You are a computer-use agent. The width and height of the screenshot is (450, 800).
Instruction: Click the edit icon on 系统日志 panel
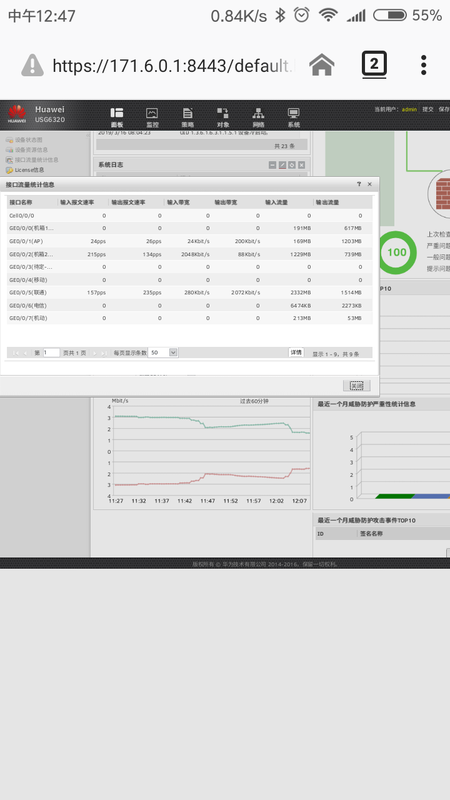(x=282, y=165)
